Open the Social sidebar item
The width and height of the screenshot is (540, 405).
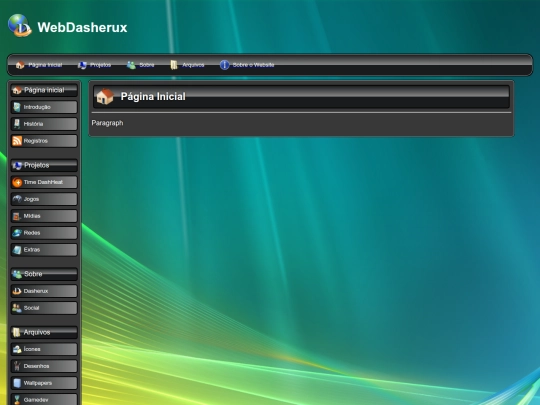click(44, 308)
